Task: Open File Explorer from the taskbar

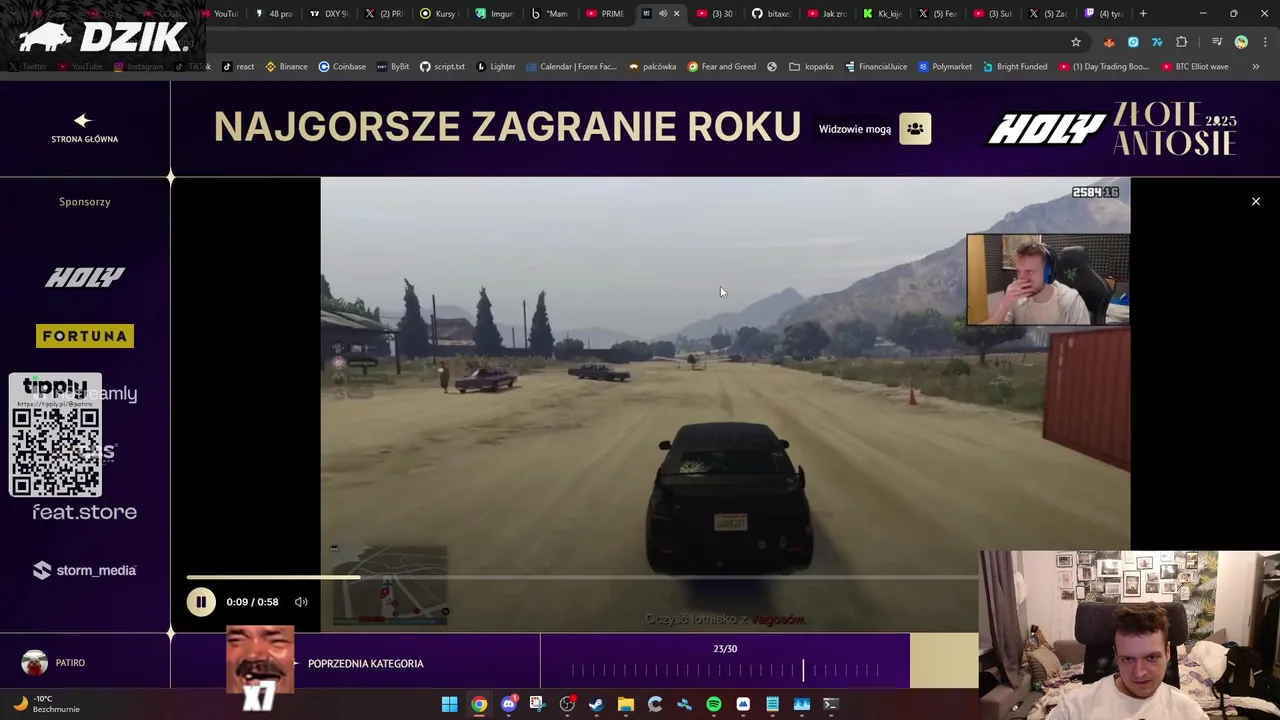Action: (626, 704)
